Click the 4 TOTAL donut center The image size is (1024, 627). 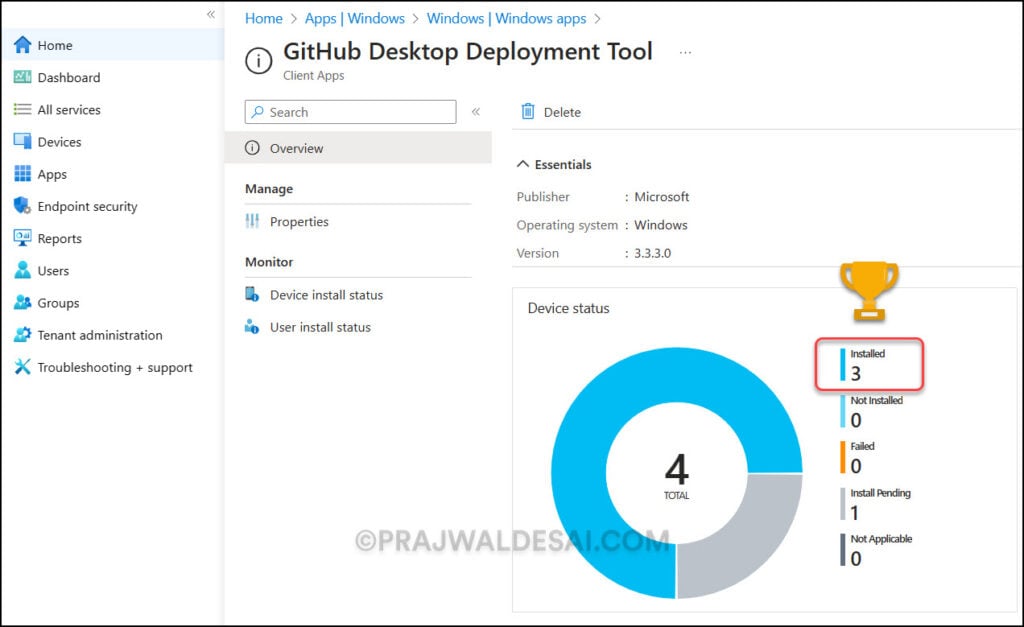click(x=677, y=475)
